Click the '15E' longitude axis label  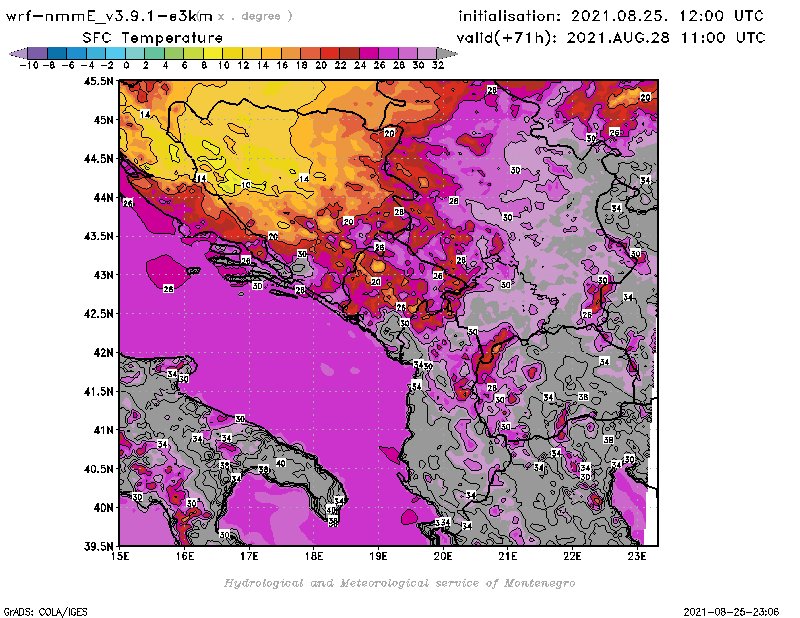(120, 556)
